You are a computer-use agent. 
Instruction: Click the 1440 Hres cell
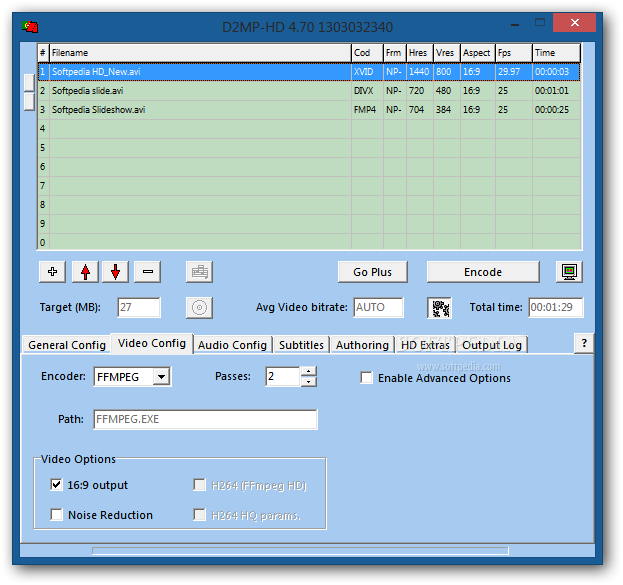coord(420,72)
